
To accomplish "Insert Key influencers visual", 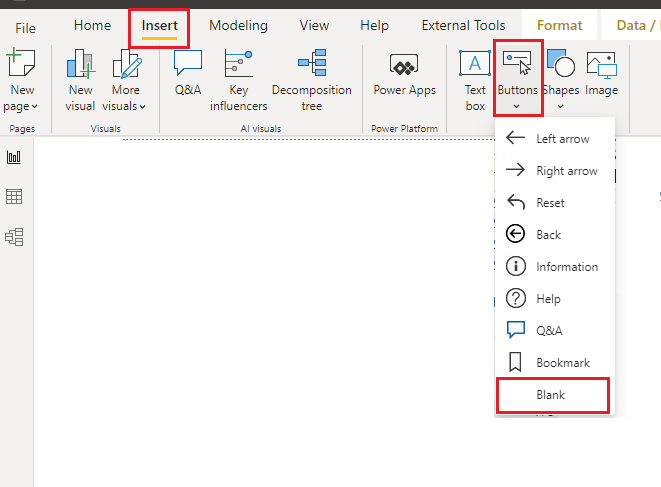I will 239,80.
